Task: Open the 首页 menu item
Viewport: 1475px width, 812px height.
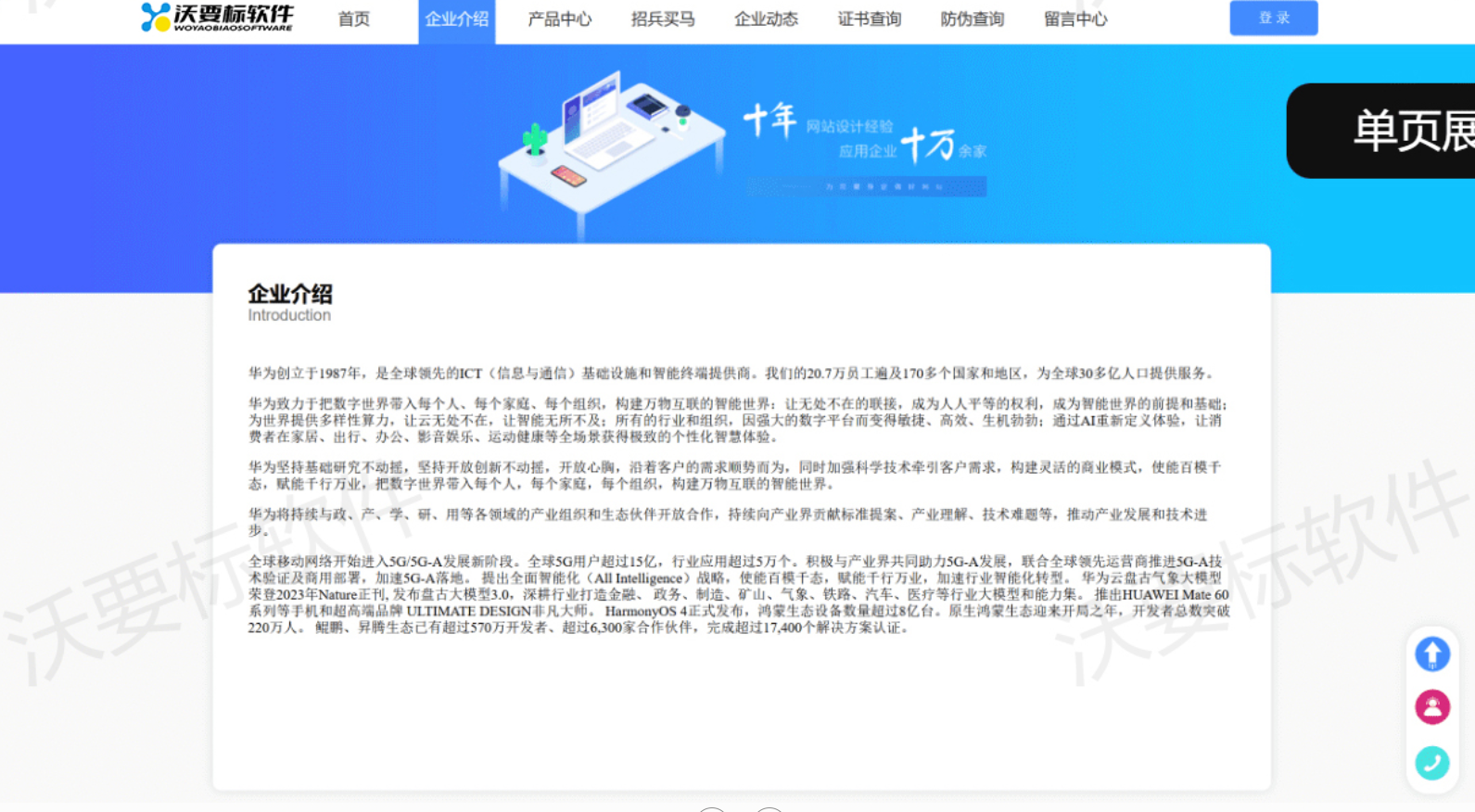Action: [x=353, y=19]
